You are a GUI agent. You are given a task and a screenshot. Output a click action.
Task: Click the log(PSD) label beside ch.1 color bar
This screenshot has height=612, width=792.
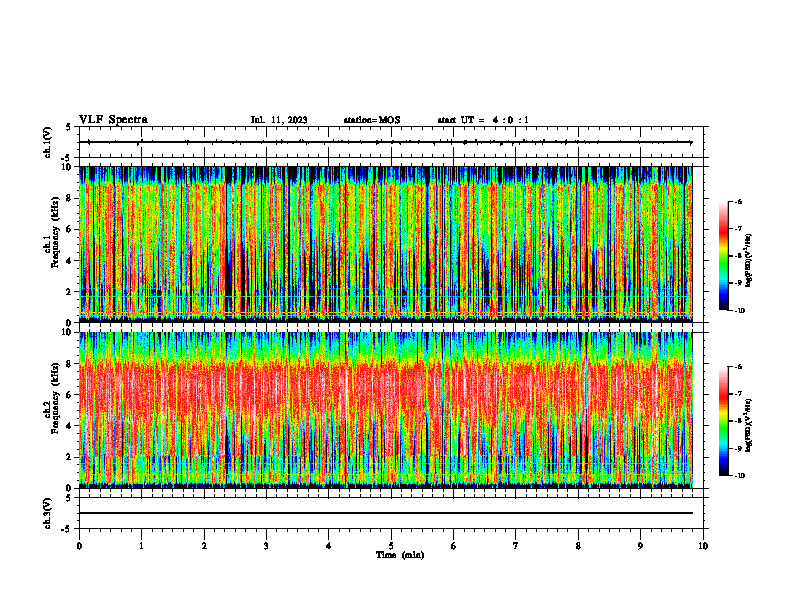point(749,261)
